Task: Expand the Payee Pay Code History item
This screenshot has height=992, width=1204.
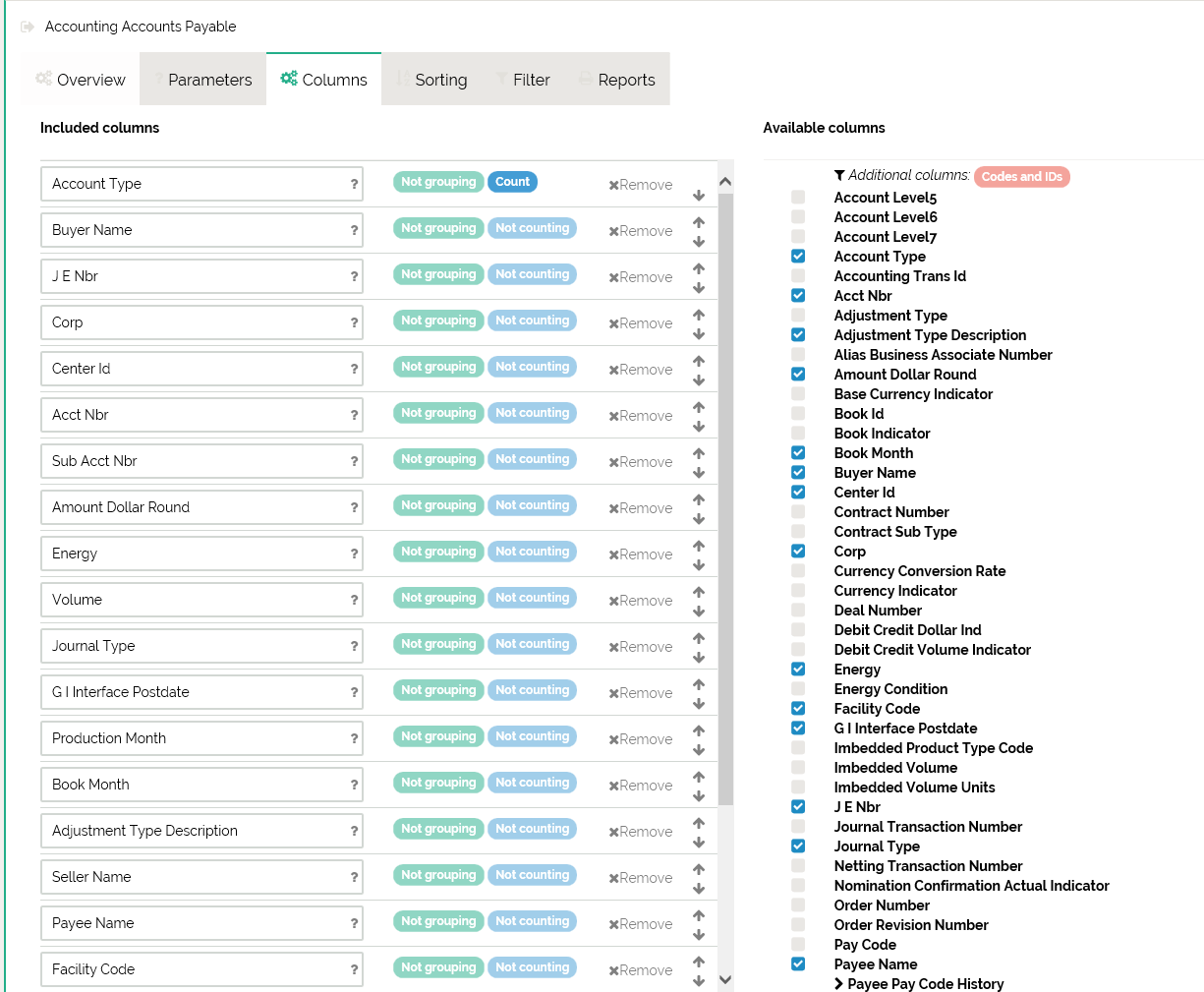Action: [838, 983]
